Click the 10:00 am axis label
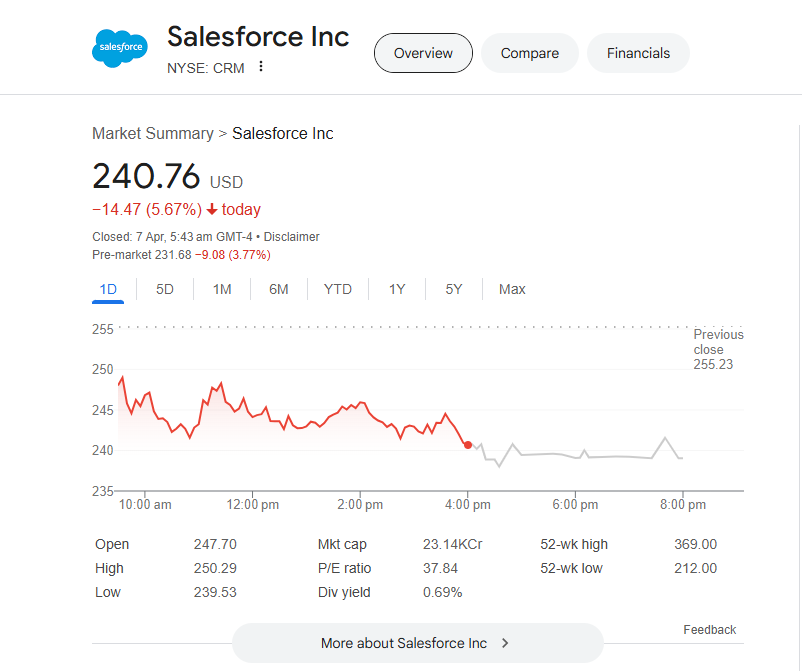The image size is (802, 671). coord(145,505)
